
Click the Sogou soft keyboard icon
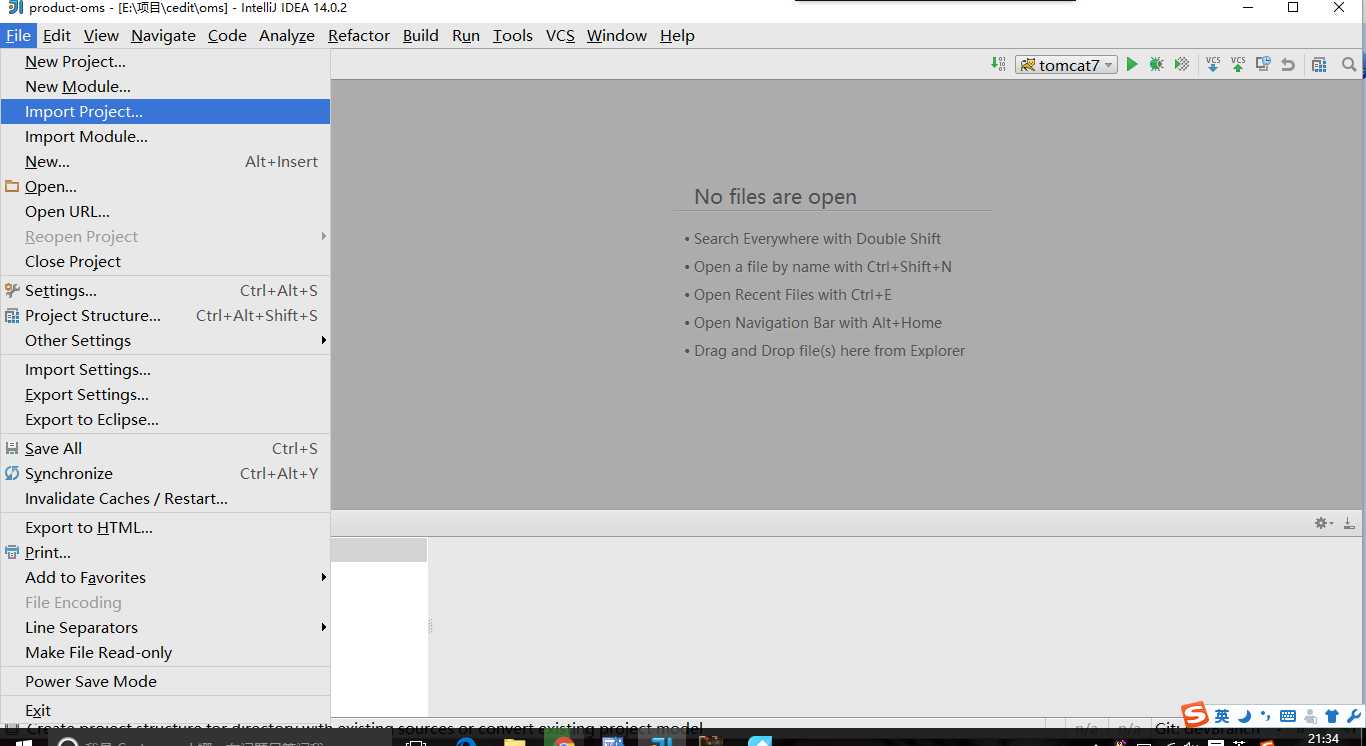[1287, 716]
